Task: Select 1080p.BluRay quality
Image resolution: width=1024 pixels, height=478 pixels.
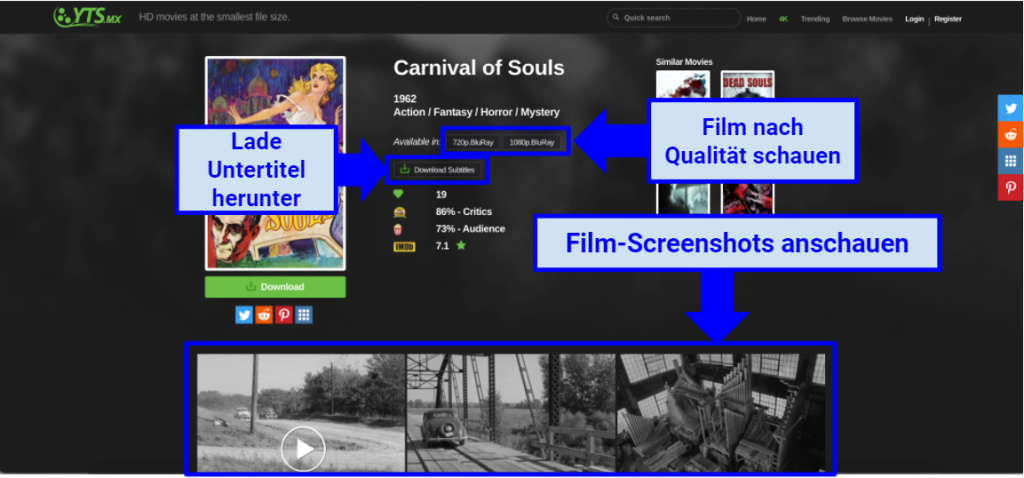Action: coord(532,142)
